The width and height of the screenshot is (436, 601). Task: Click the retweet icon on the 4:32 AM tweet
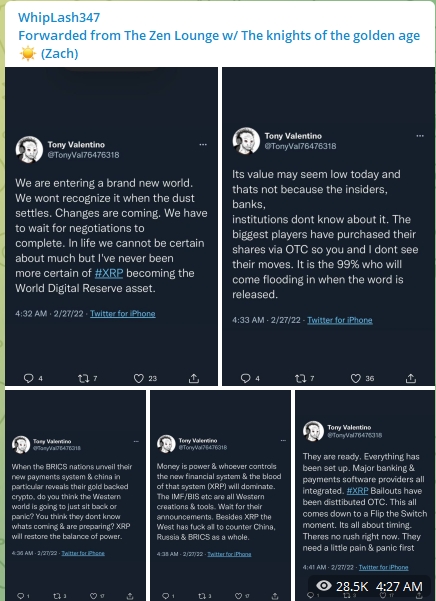tap(83, 378)
